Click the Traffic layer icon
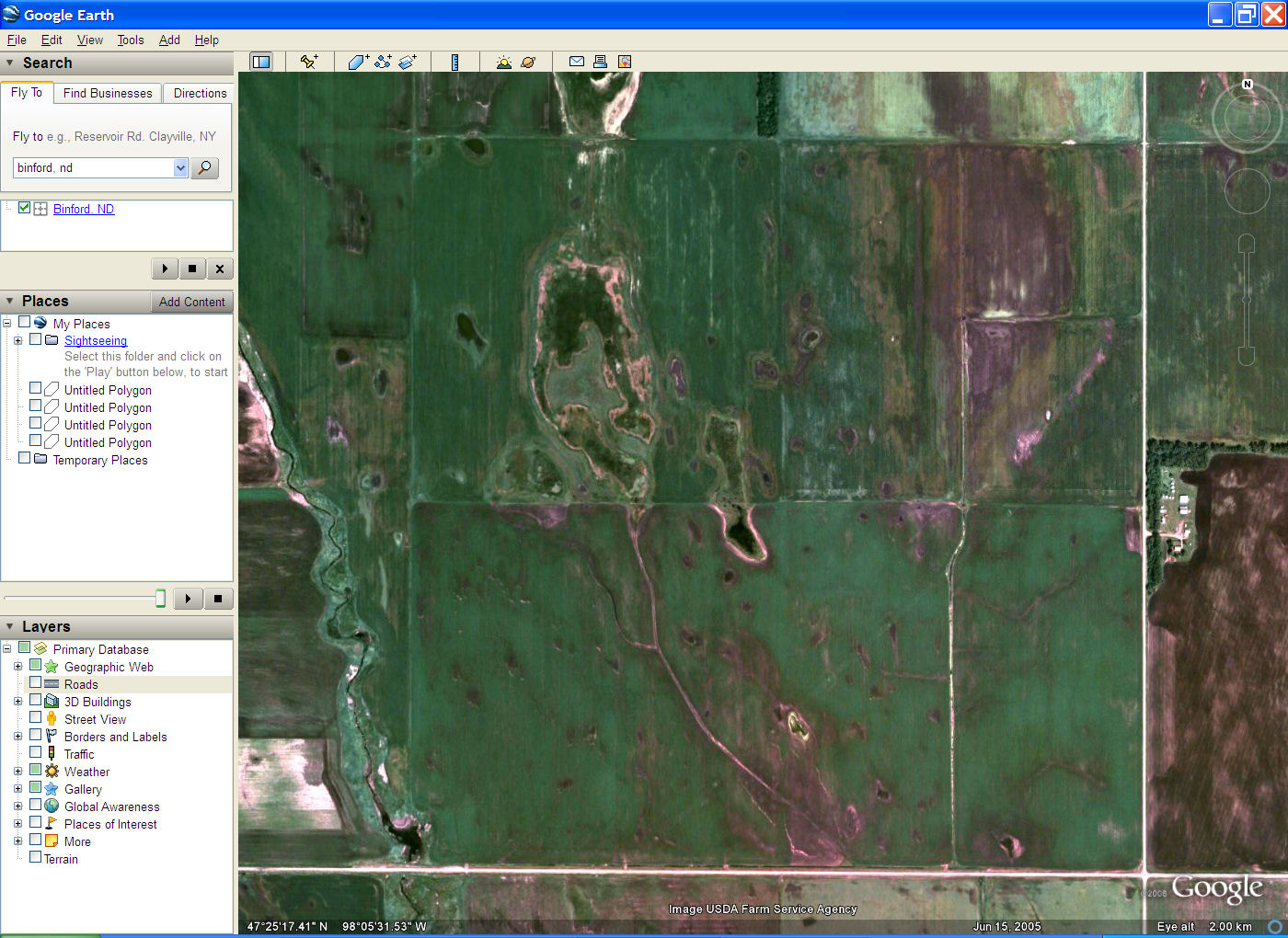This screenshot has height=938, width=1288. pos(52,754)
